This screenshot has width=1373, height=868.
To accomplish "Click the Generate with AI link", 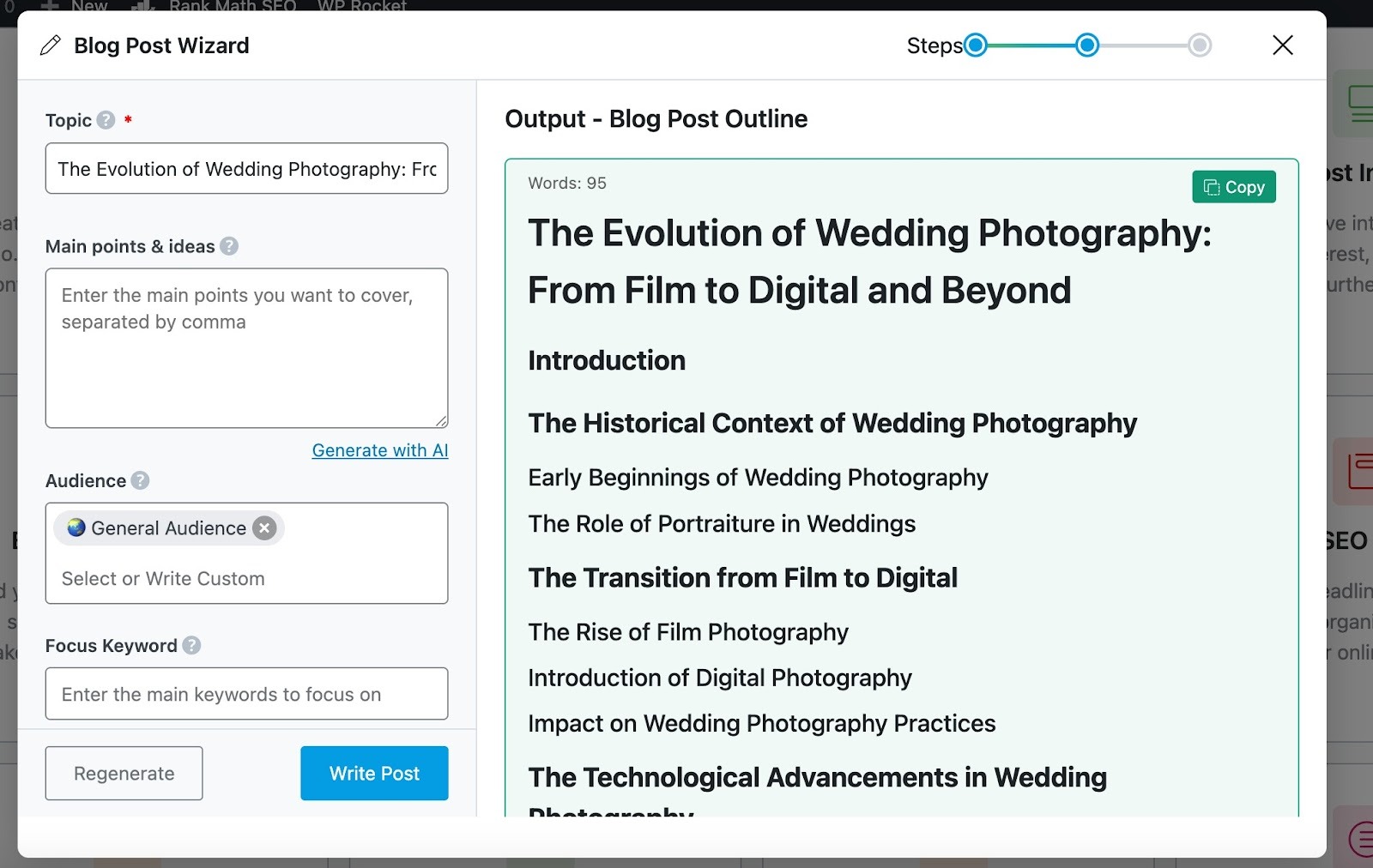I will point(379,449).
